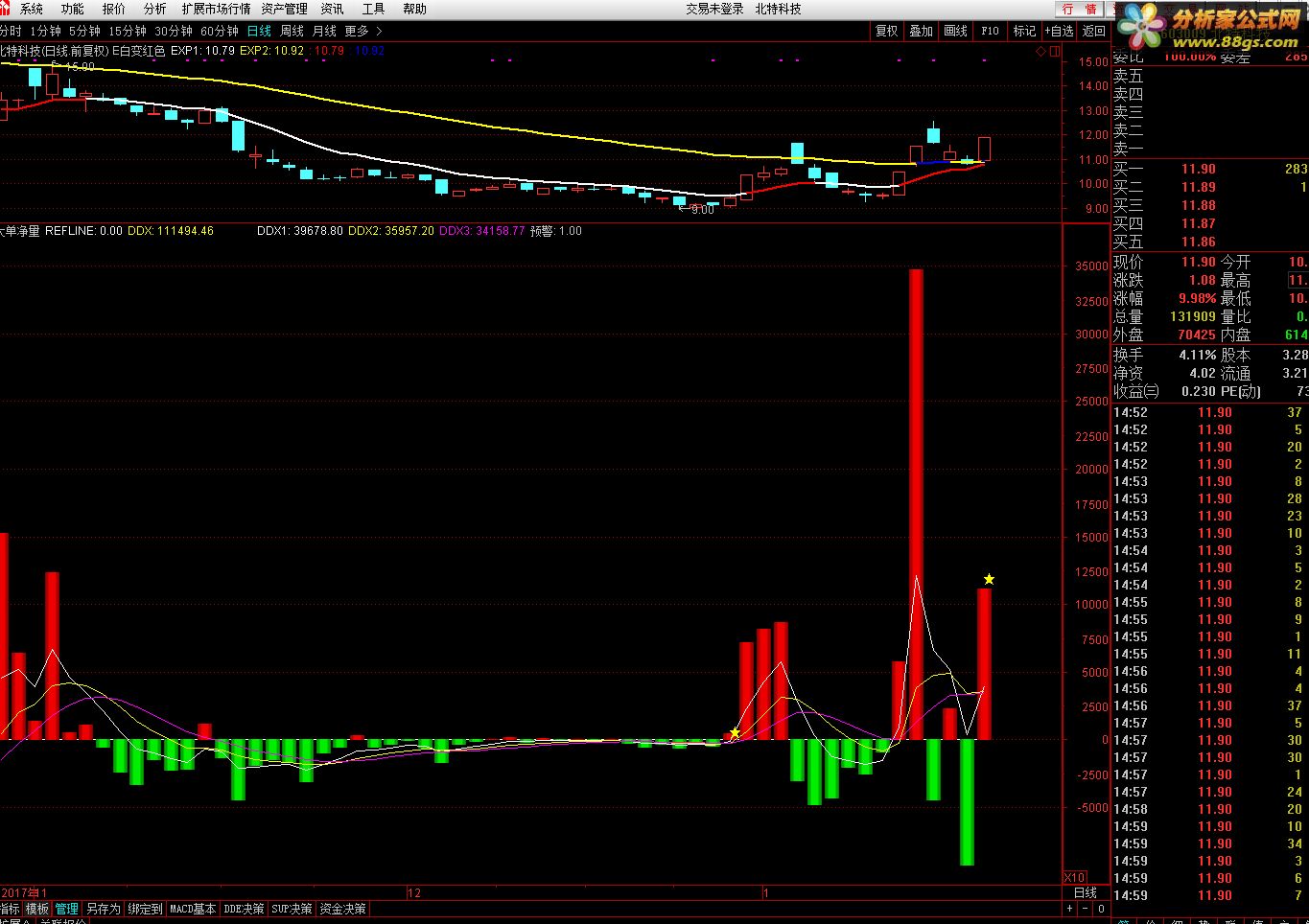Click the 模板 tab at bottom
1309x924 pixels.
tap(36, 909)
